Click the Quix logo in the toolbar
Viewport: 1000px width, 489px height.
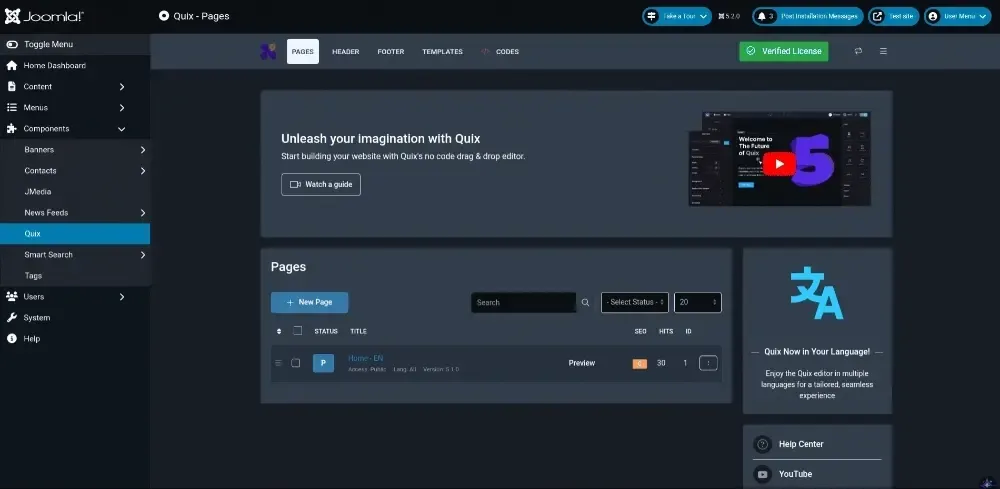[268, 51]
